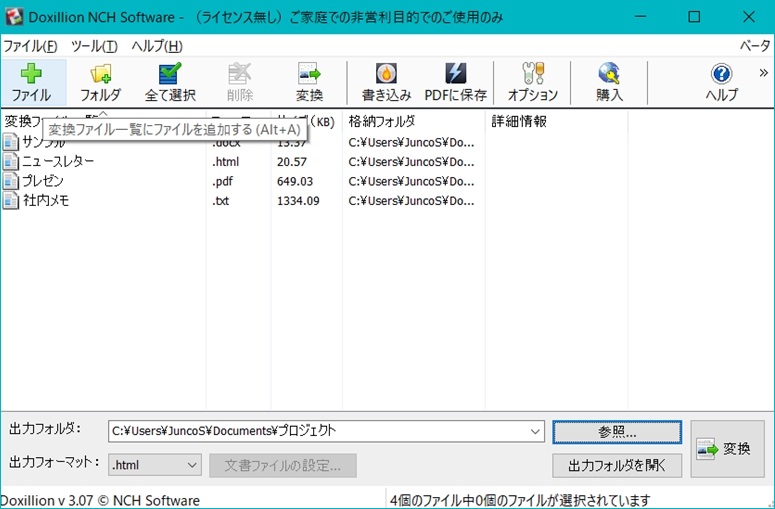The image size is (775, 509).
Task: Click folder path in サンプル row
Action: pyautogui.click(x=411, y=142)
